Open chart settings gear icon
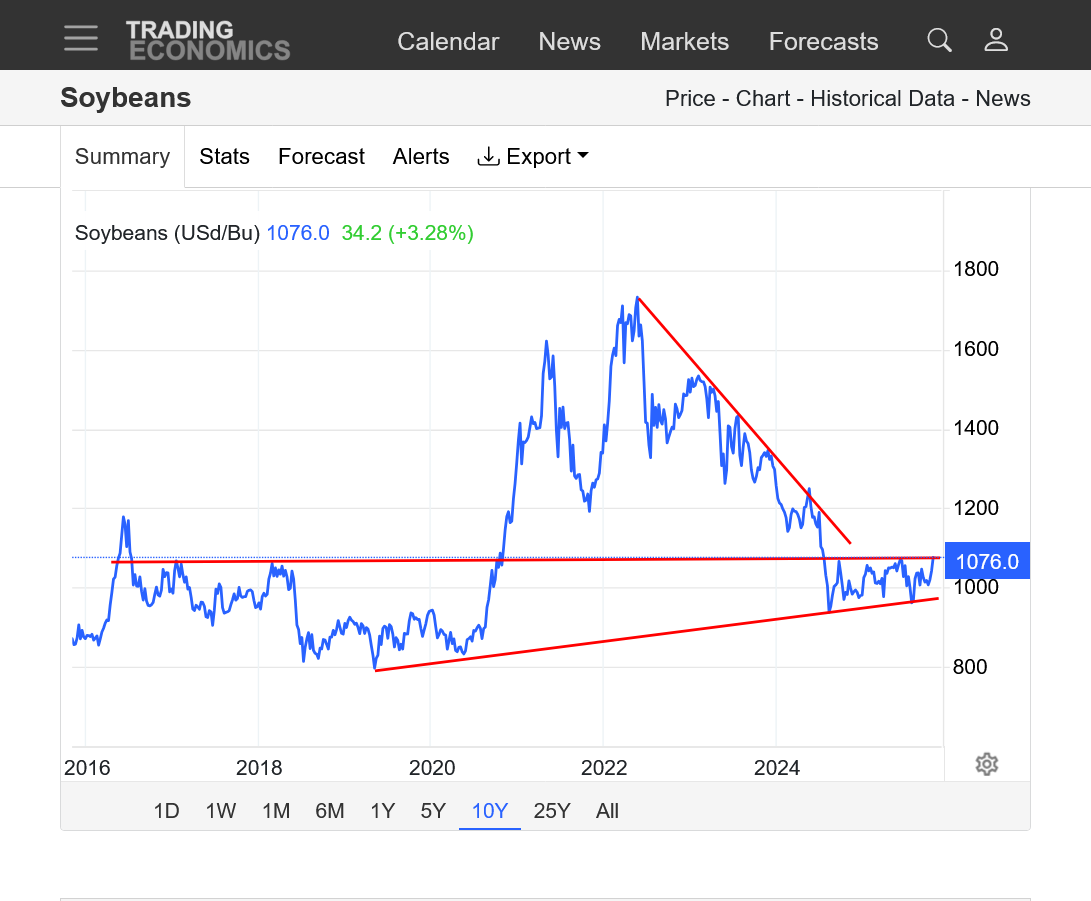1091x901 pixels. (986, 765)
